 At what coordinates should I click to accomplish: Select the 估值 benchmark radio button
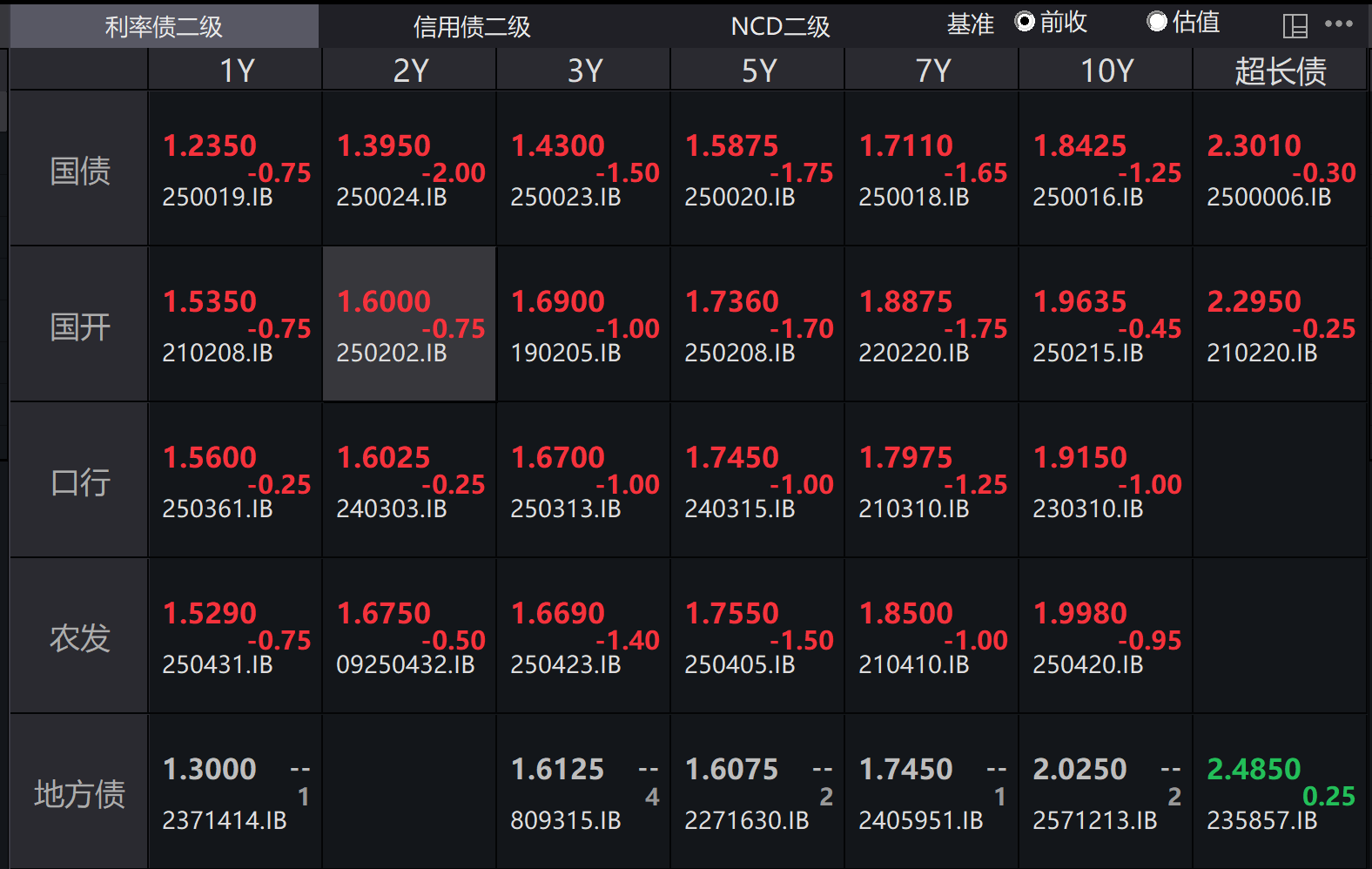(x=1157, y=22)
